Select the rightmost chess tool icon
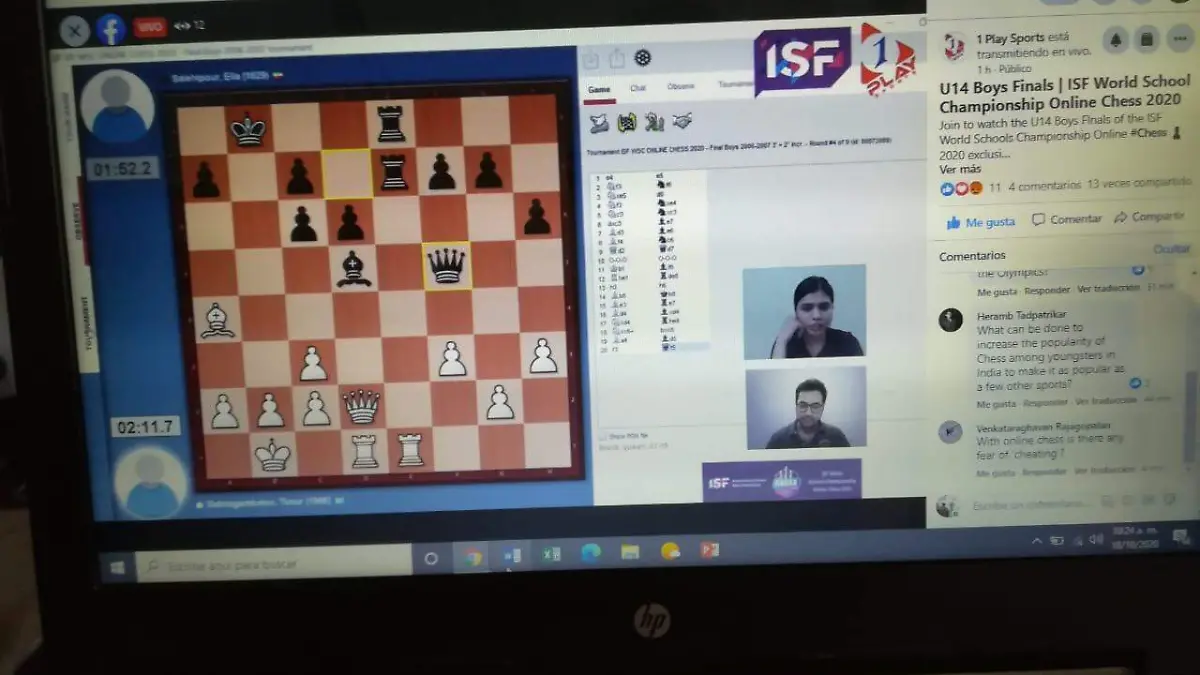The width and height of the screenshot is (1200, 675). [x=683, y=120]
